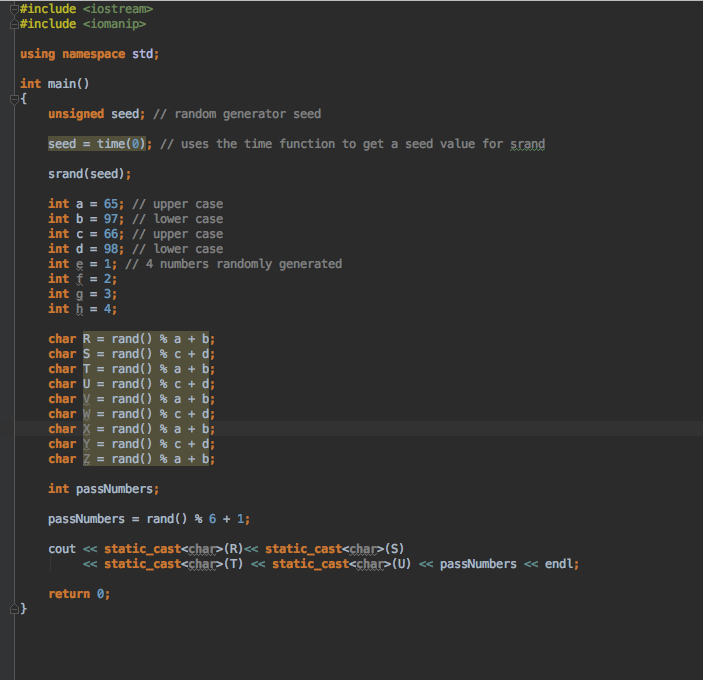The height and width of the screenshot is (680, 703).
Task: Click 'static_cast<char>(U)' expression
Action: click(x=342, y=564)
